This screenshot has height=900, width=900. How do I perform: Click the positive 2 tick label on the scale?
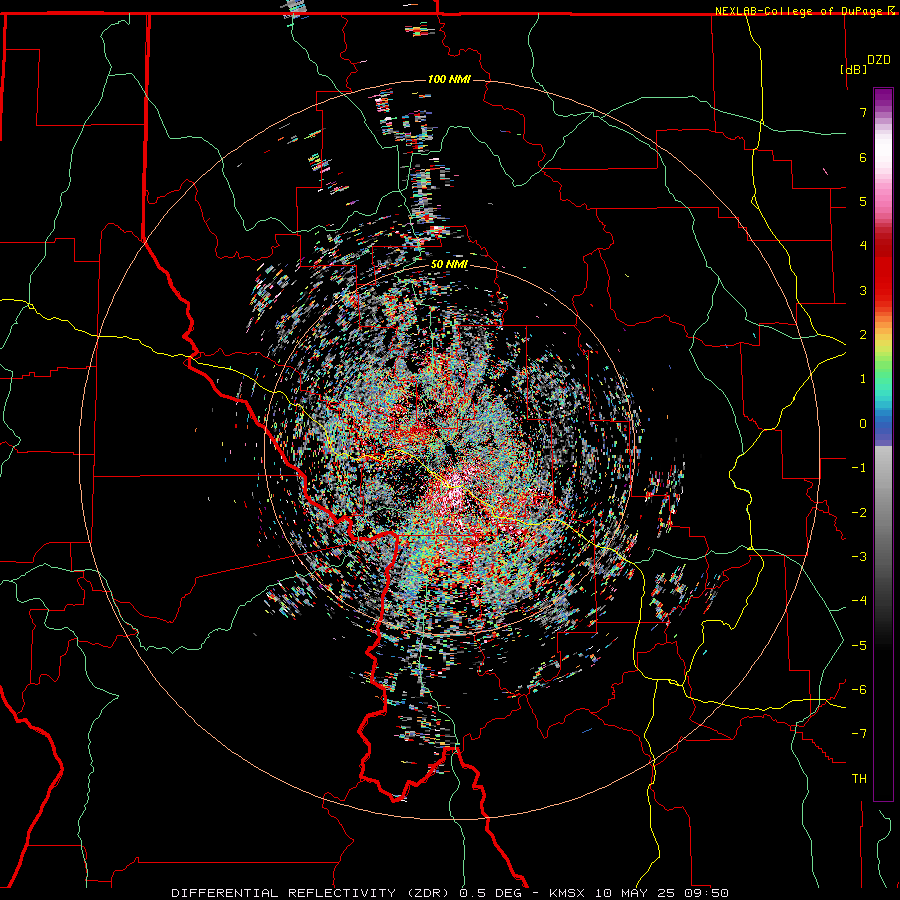863,335
